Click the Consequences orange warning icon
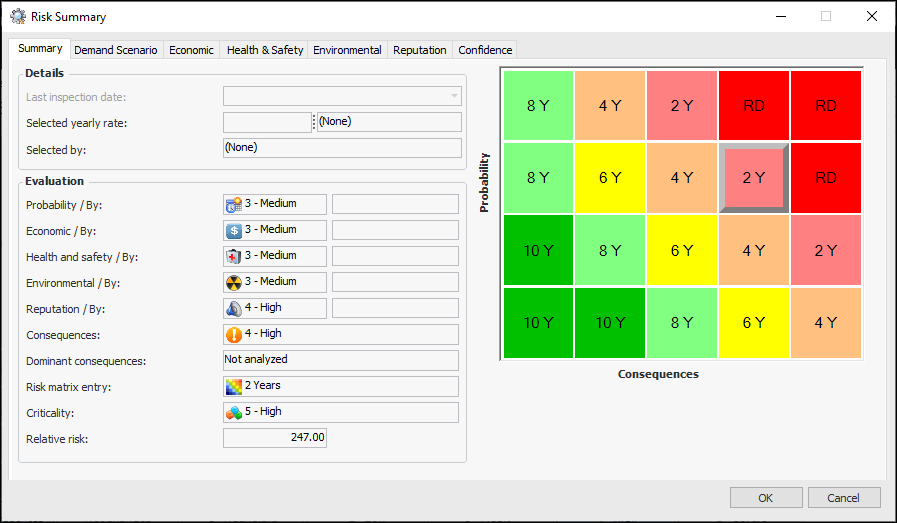The height and width of the screenshot is (523, 897). point(233,335)
